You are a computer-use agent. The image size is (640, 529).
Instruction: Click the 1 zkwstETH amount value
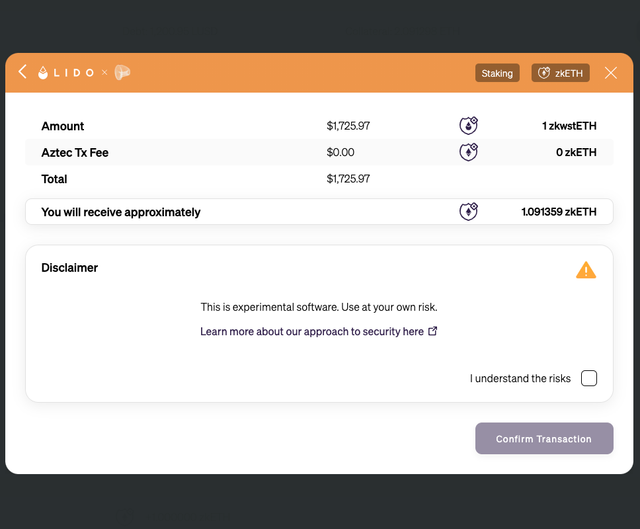coord(569,126)
